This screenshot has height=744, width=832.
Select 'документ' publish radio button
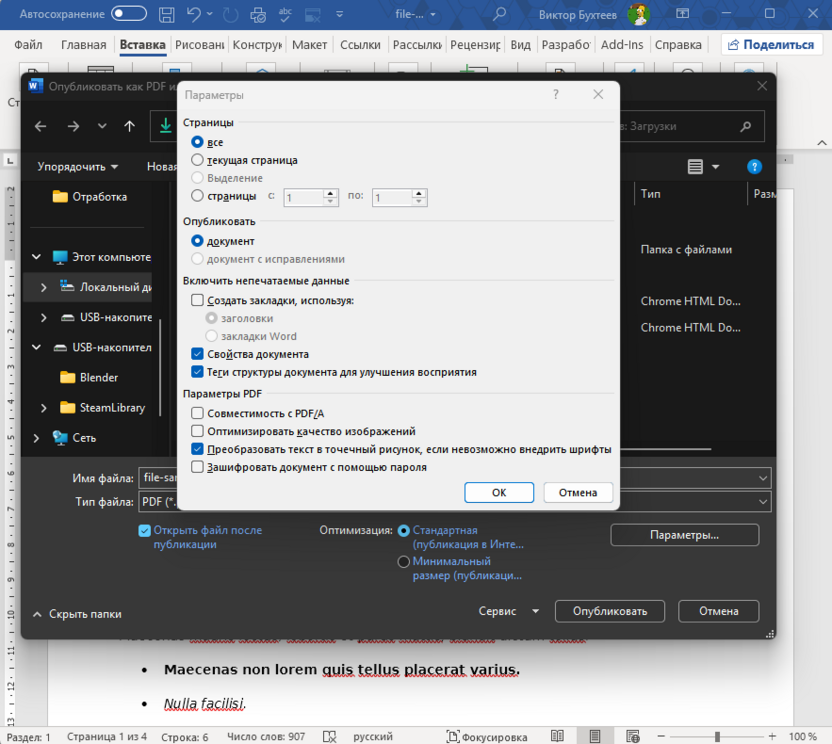[197, 241]
